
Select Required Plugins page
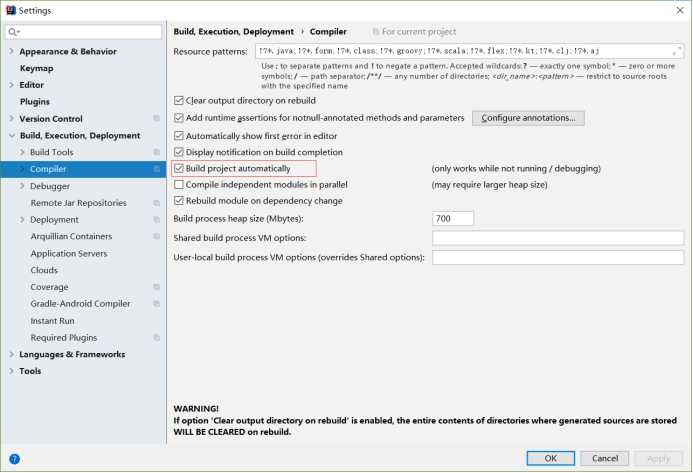coord(64,338)
